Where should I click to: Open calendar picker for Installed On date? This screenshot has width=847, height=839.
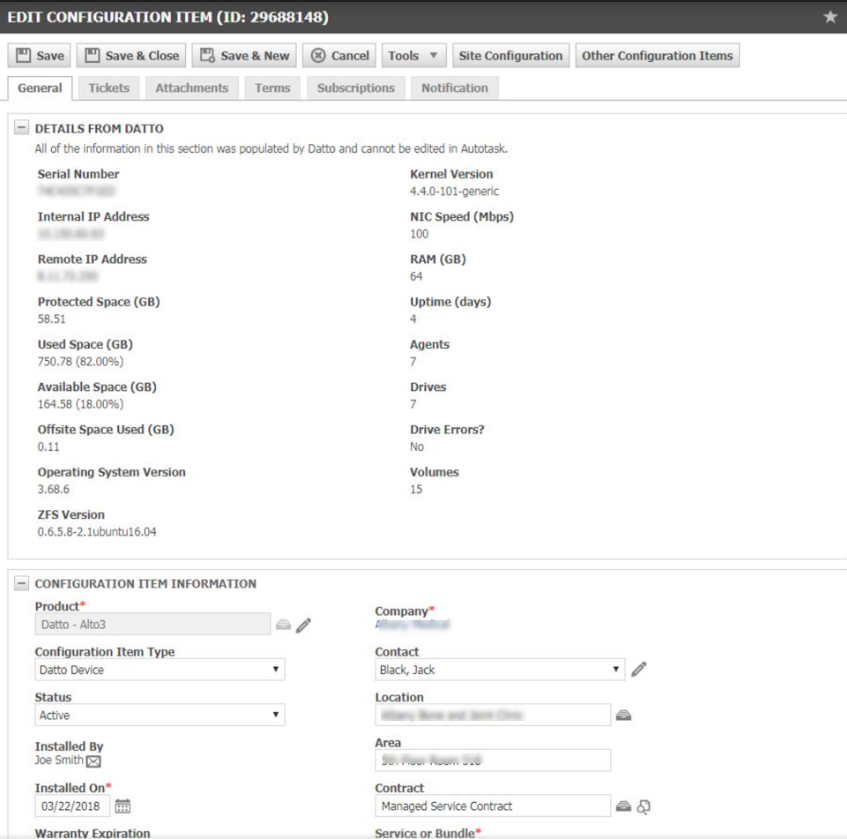[x=125, y=806]
